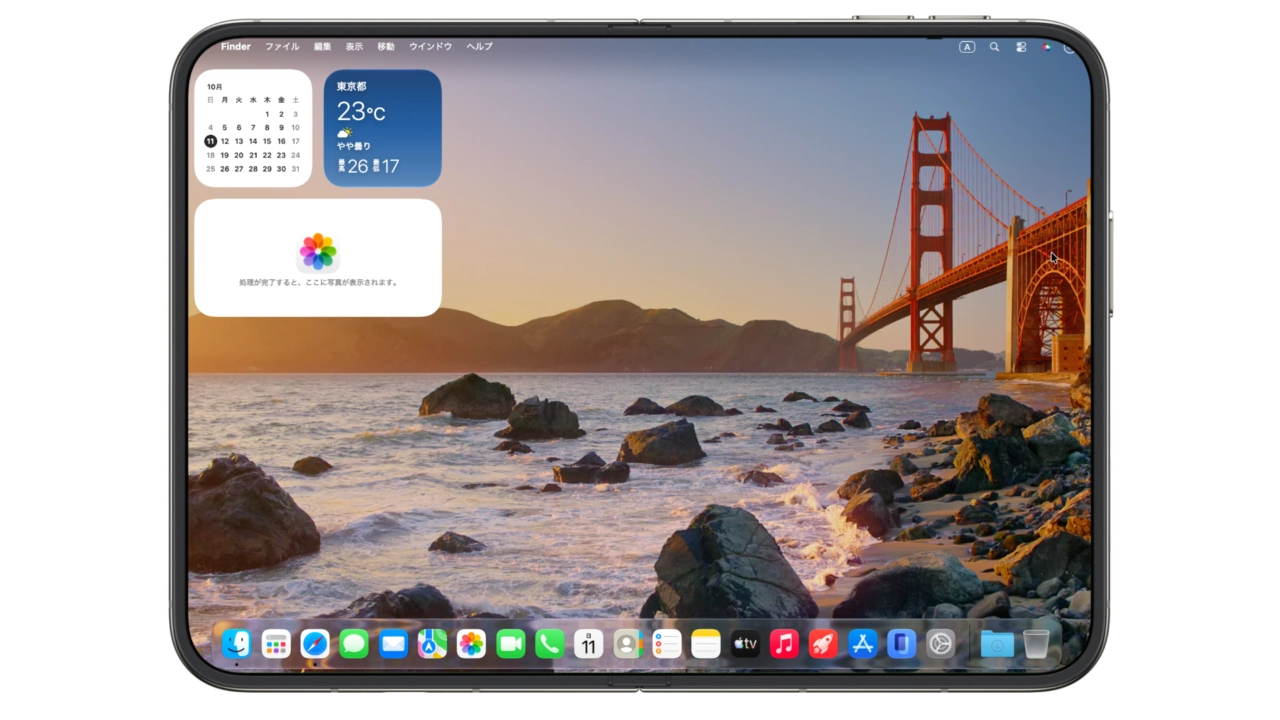Open the 編集 menu

322,47
